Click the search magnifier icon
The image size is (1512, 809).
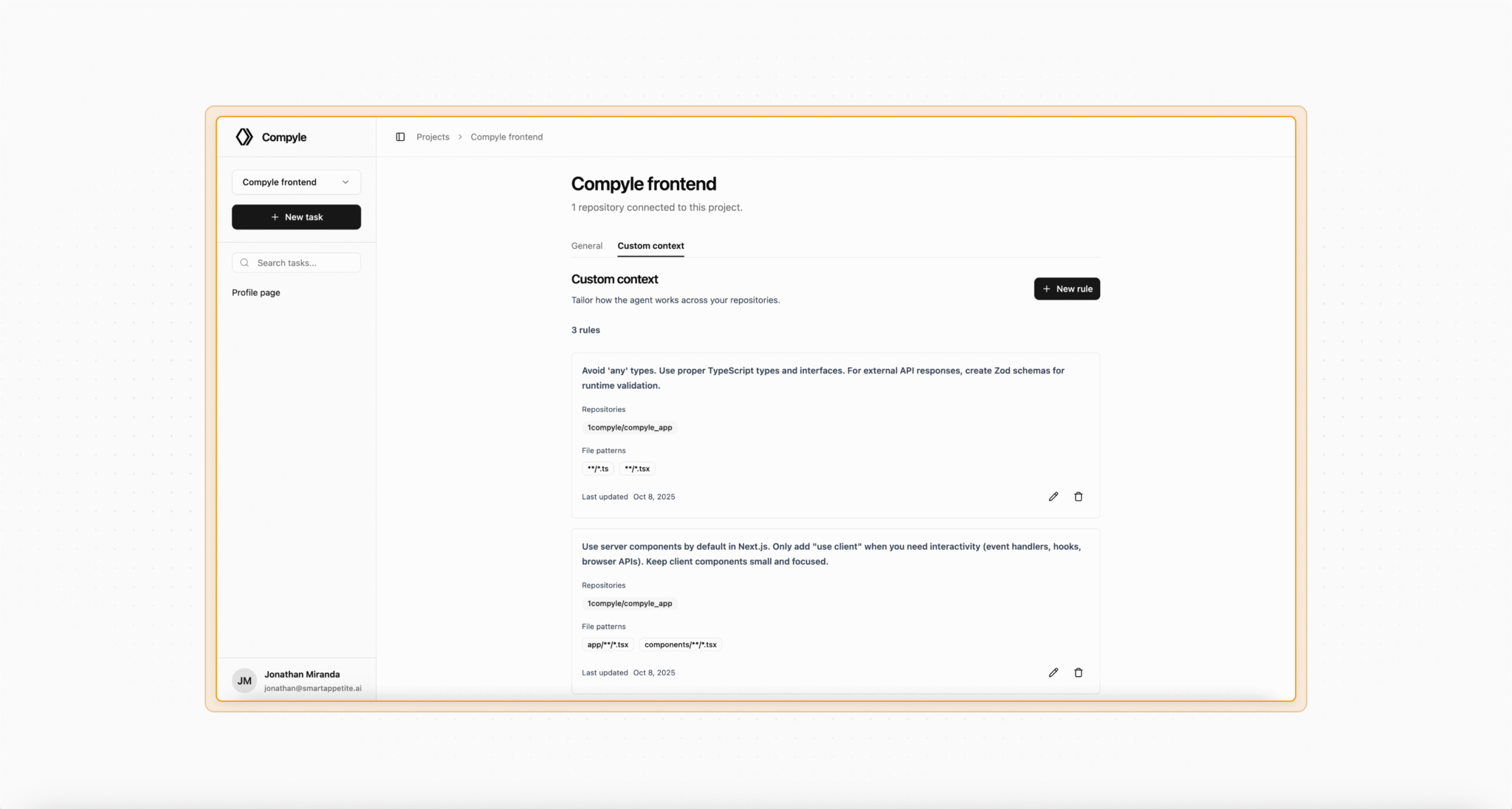pos(244,263)
